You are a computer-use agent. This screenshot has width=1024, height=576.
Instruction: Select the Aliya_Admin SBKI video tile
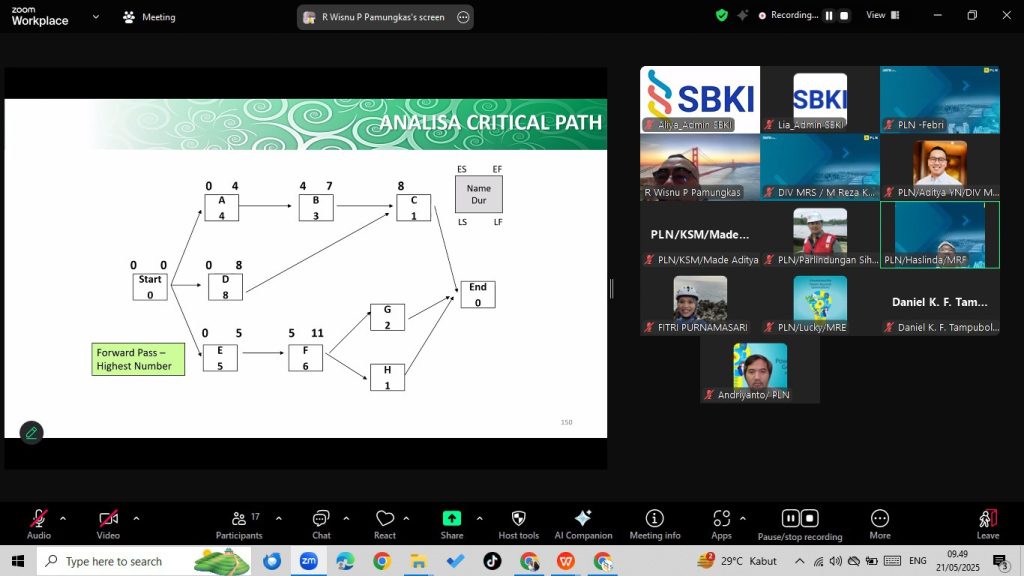(x=700, y=100)
